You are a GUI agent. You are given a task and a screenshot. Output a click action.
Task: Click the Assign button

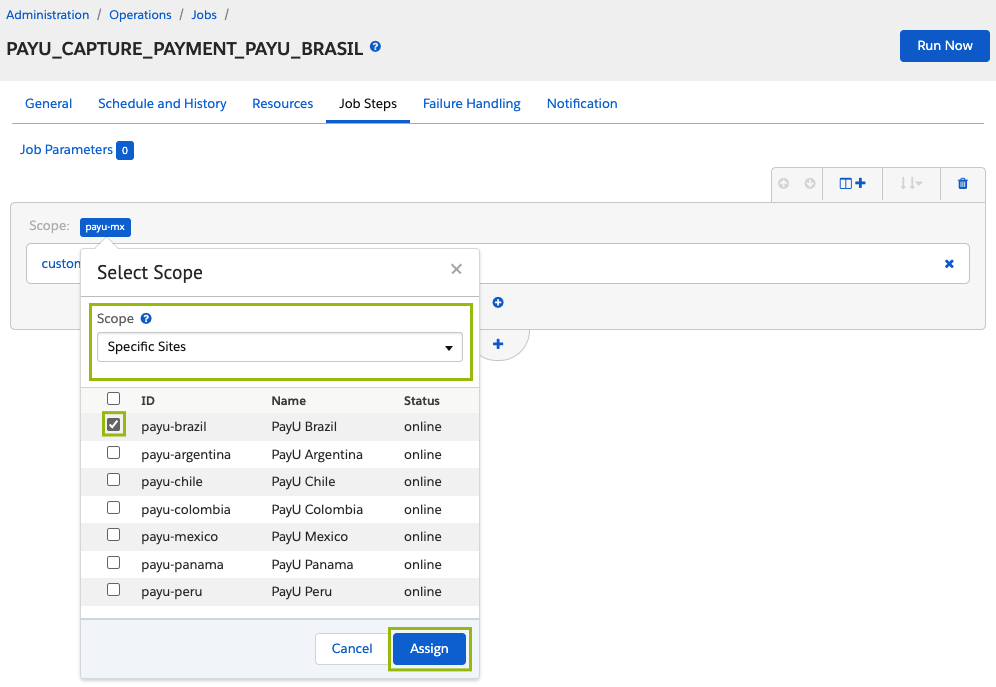coord(429,648)
